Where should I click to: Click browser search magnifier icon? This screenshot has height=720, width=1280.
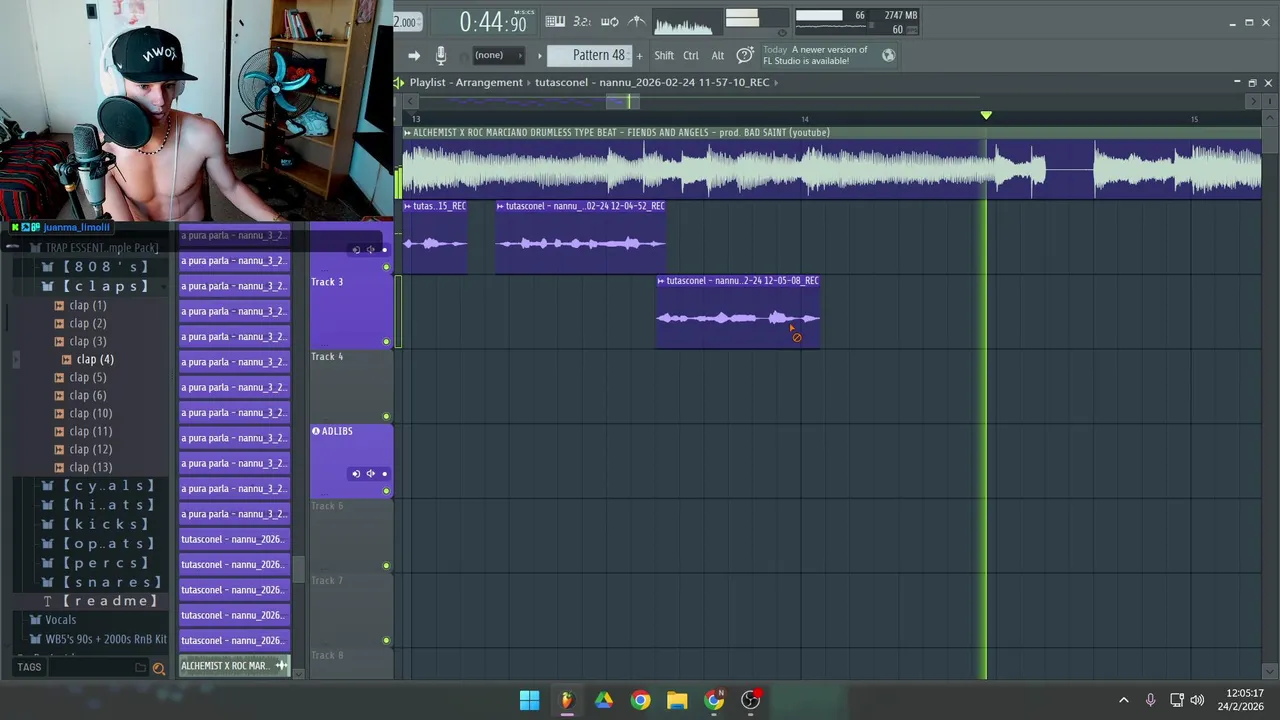(158, 668)
